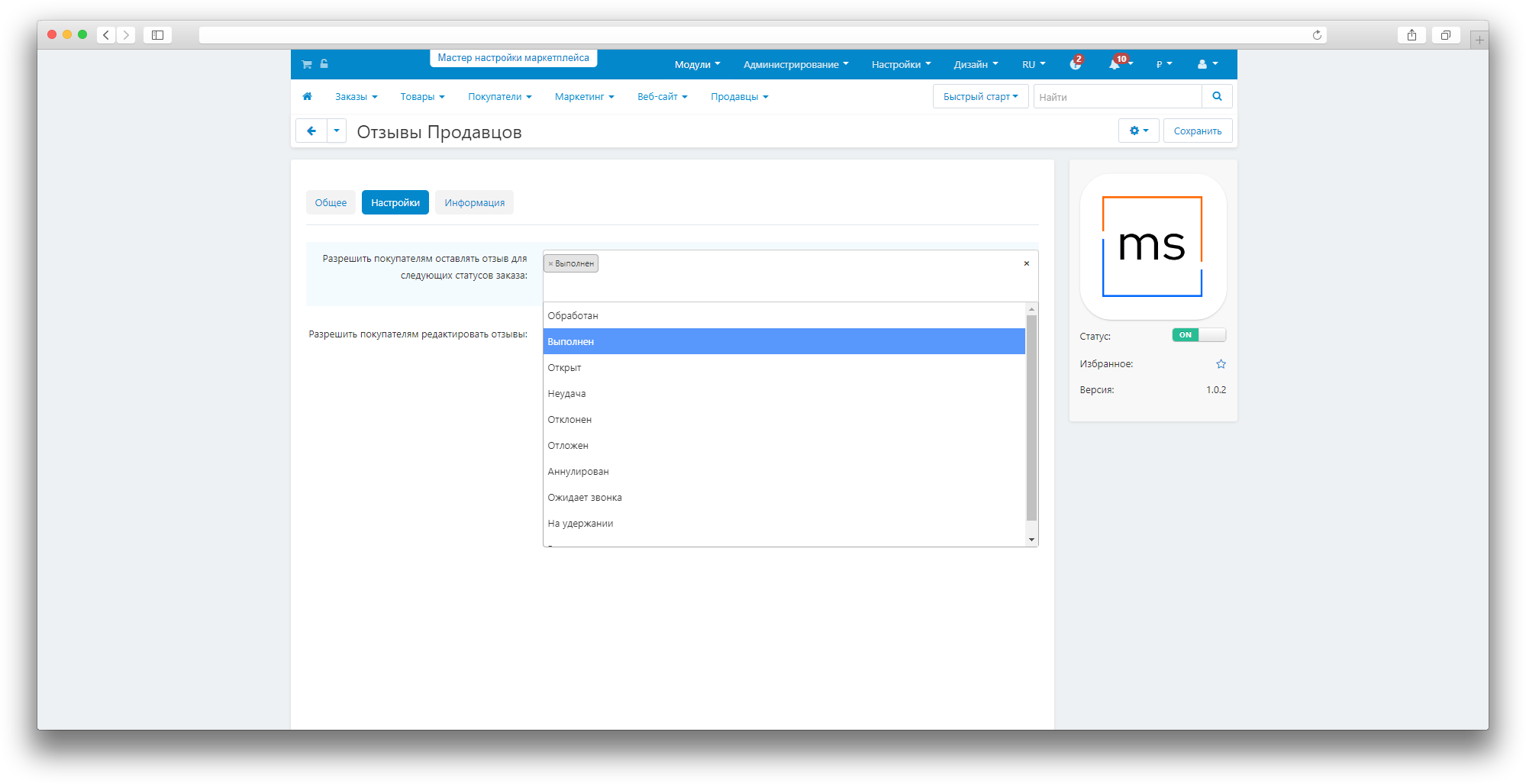Screen dimensions: 1526x784
Task: Add a new browser tab
Action: point(1479,40)
